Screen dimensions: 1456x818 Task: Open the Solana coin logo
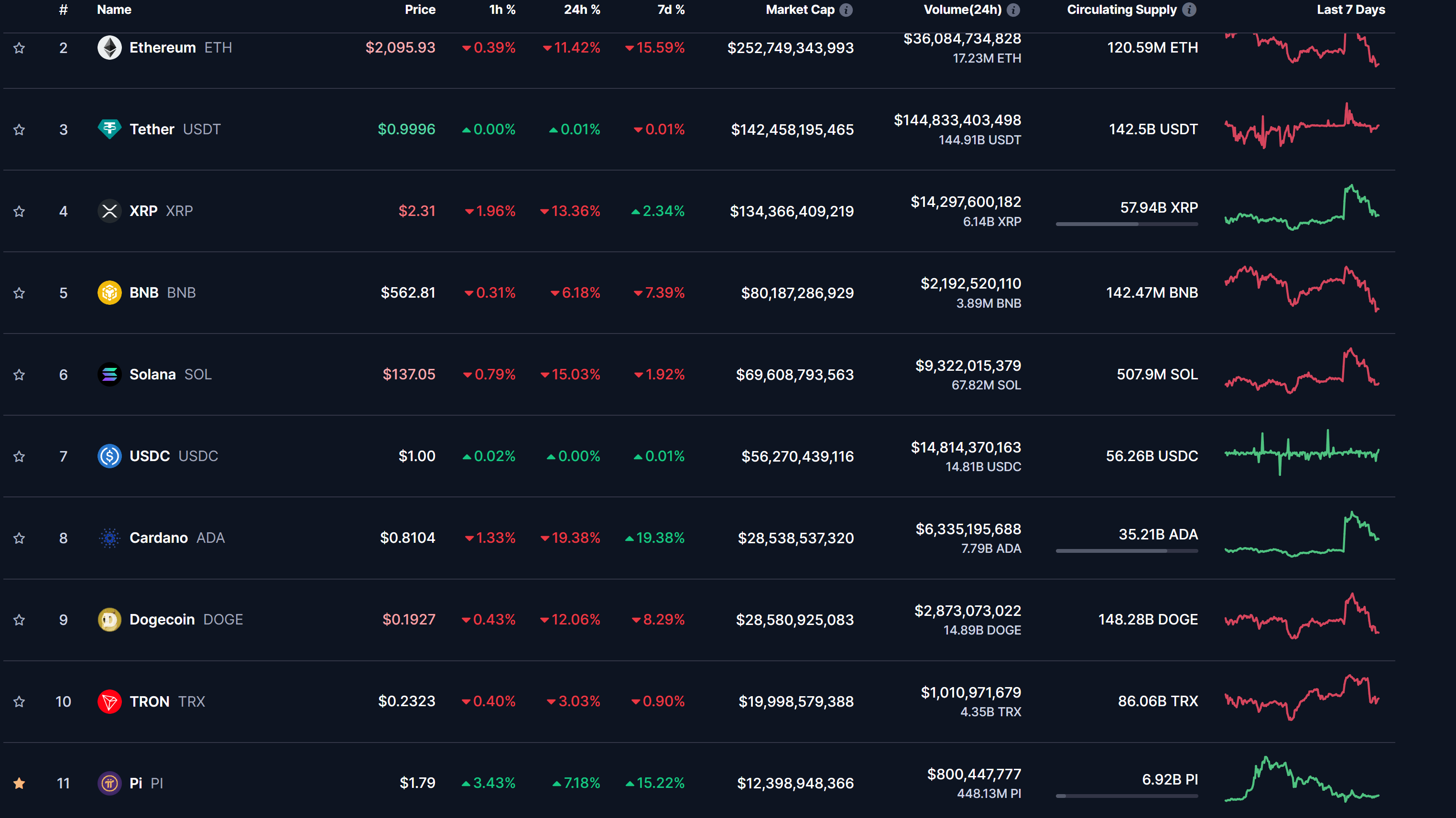click(x=109, y=375)
